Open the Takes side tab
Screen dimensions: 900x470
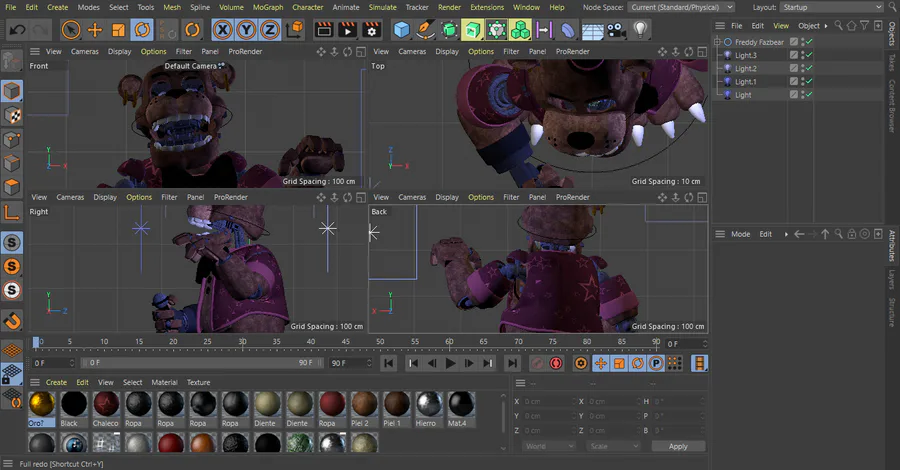(891, 63)
